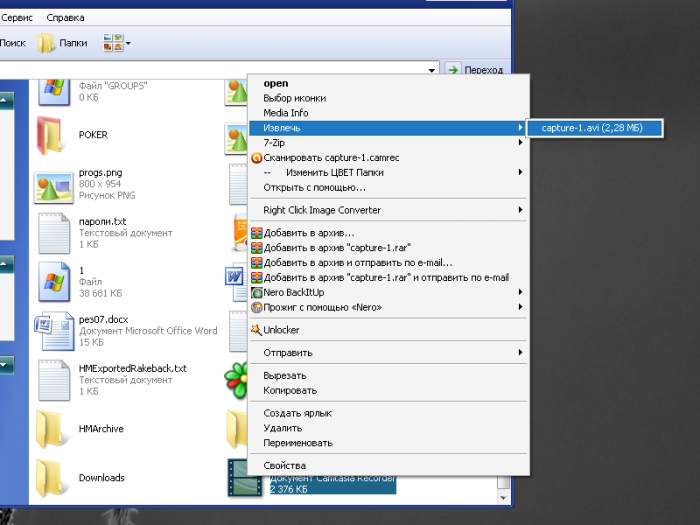Click the ICQ flower icon
This screenshot has height=525, width=700.
tap(236, 379)
